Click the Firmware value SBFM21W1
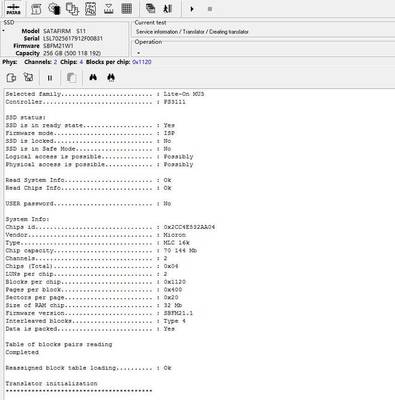Screen dimensions: 395x400 (x=58, y=46)
